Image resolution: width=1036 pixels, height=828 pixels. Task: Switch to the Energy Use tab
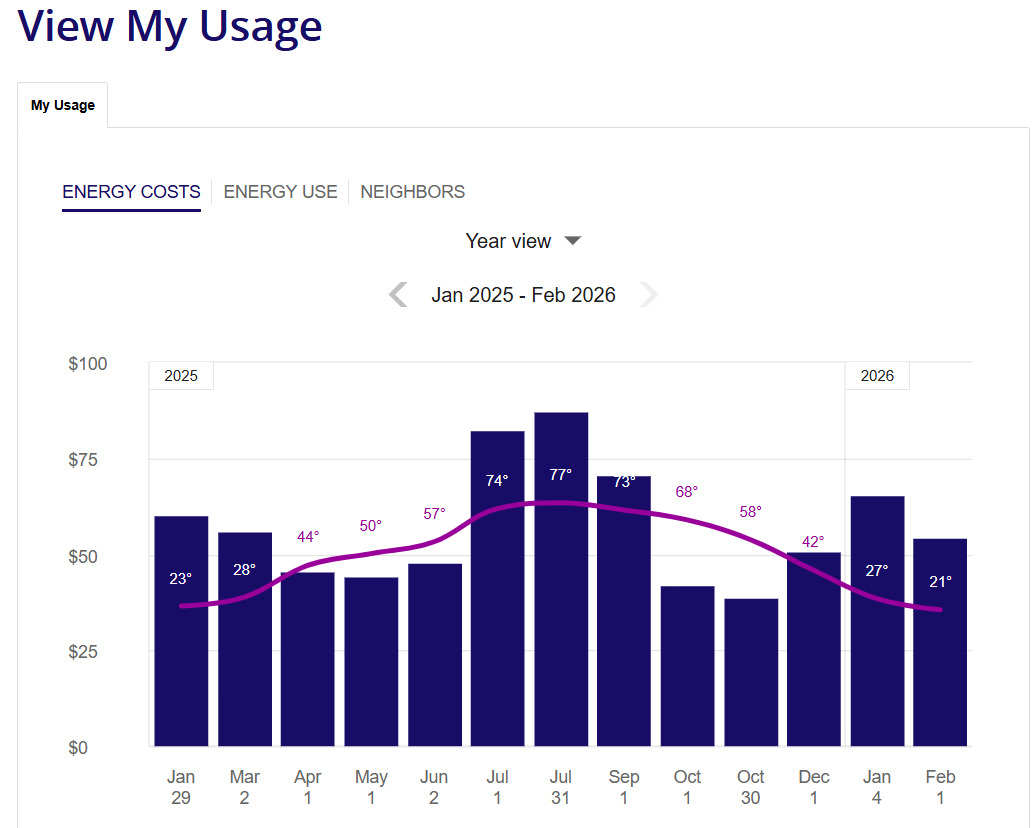coord(280,192)
